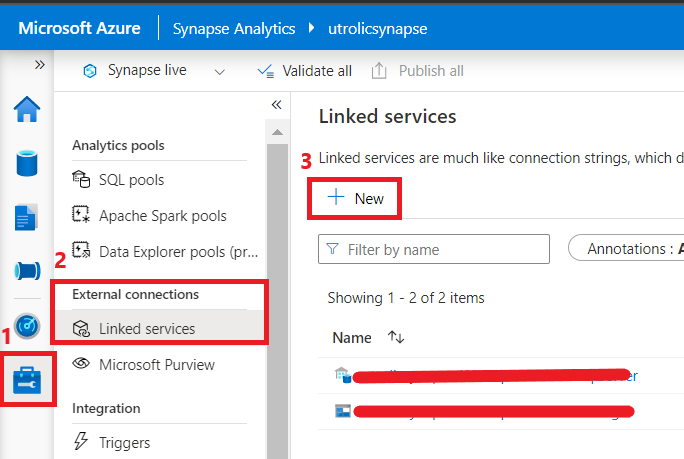
Task: Sort linked services by Name
Action: pos(395,338)
